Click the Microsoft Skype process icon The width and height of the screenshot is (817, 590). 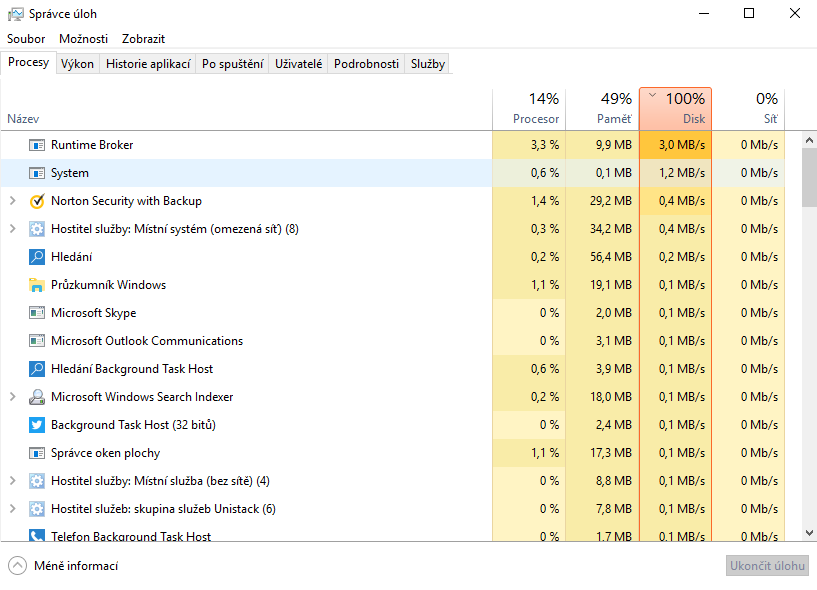click(37, 313)
